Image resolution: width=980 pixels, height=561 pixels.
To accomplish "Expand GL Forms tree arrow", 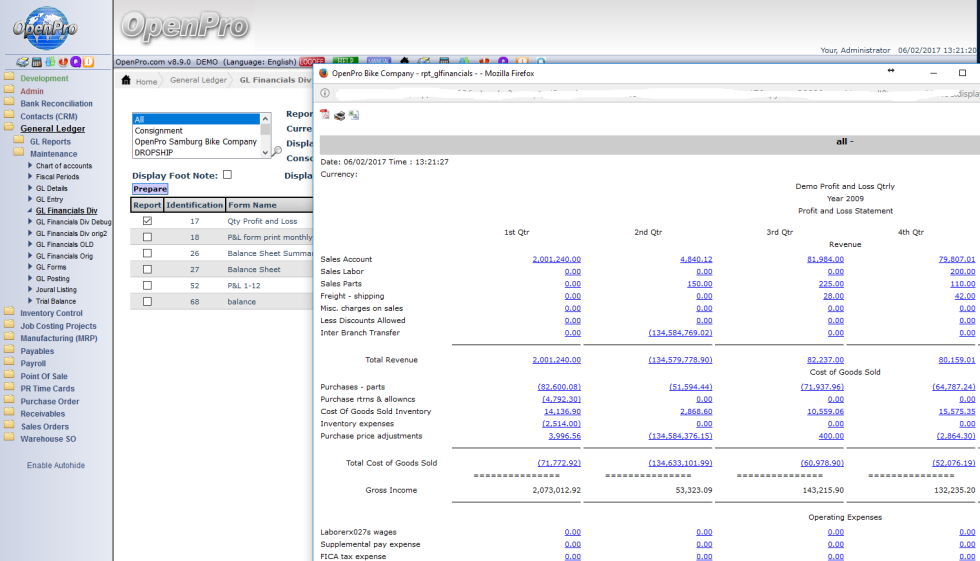I will click(x=30, y=267).
